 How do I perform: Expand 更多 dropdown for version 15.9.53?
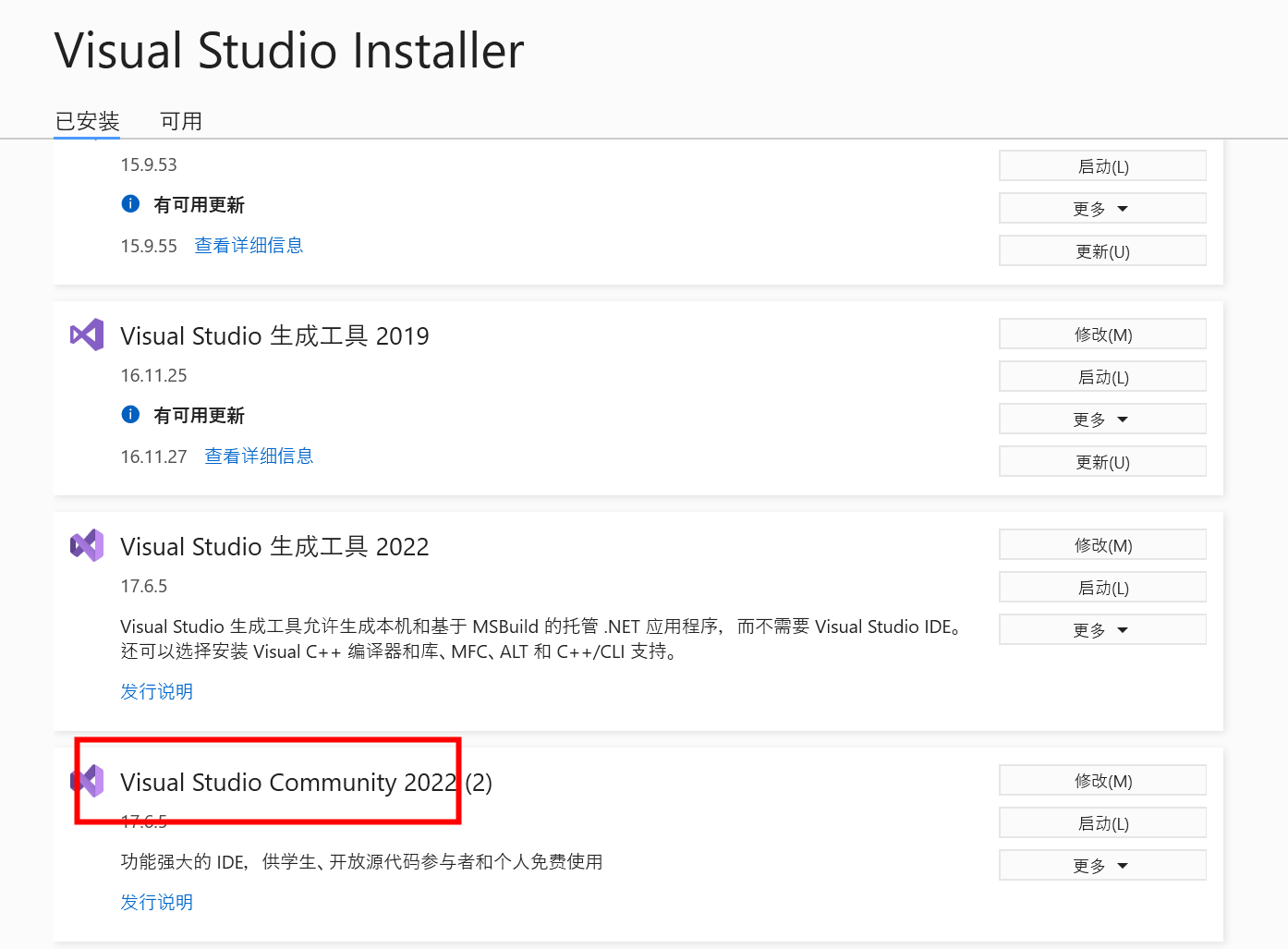click(x=1102, y=209)
